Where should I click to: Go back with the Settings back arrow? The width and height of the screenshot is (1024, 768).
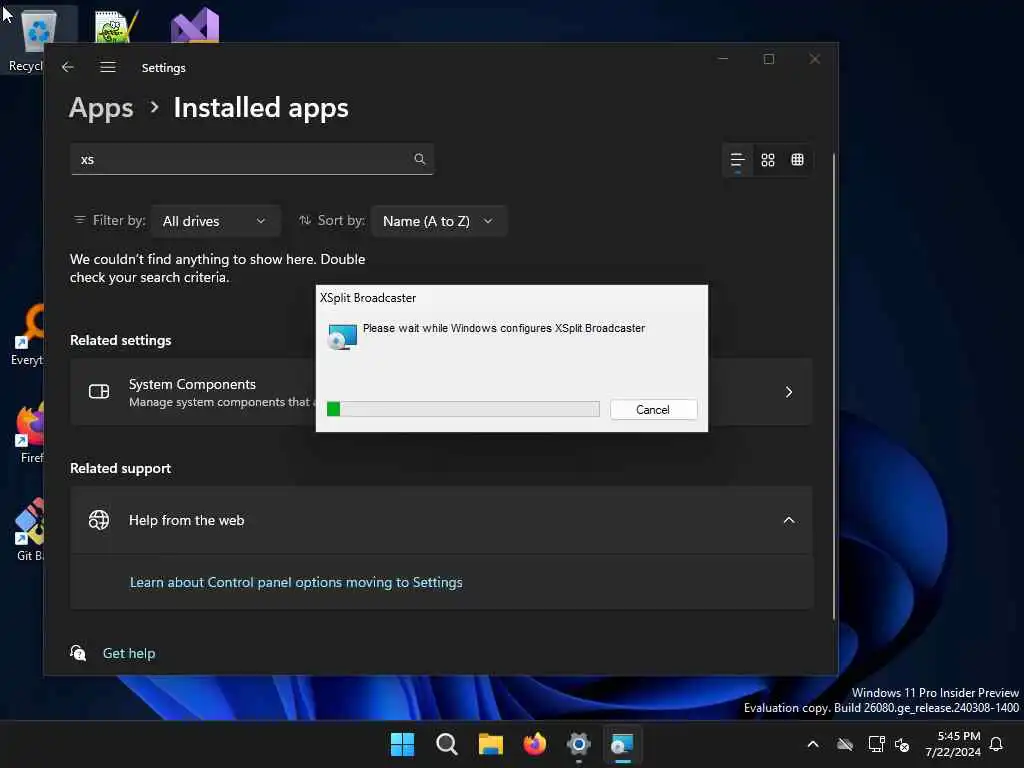click(68, 67)
